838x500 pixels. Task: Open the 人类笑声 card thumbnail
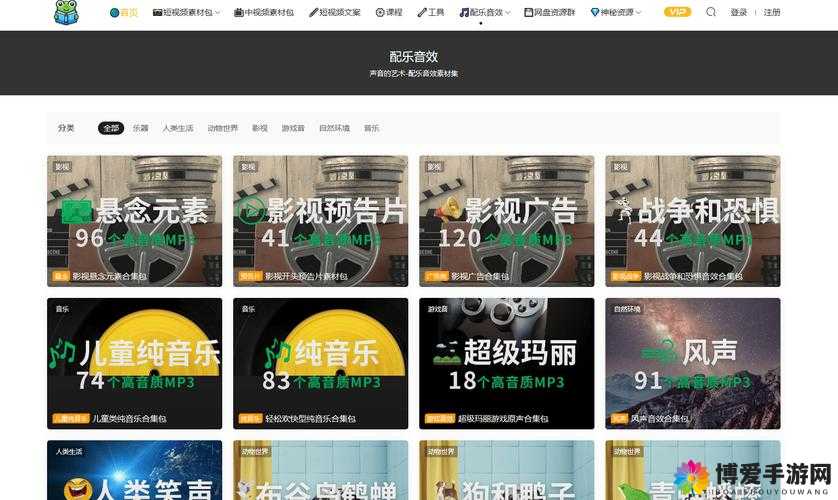click(134, 470)
